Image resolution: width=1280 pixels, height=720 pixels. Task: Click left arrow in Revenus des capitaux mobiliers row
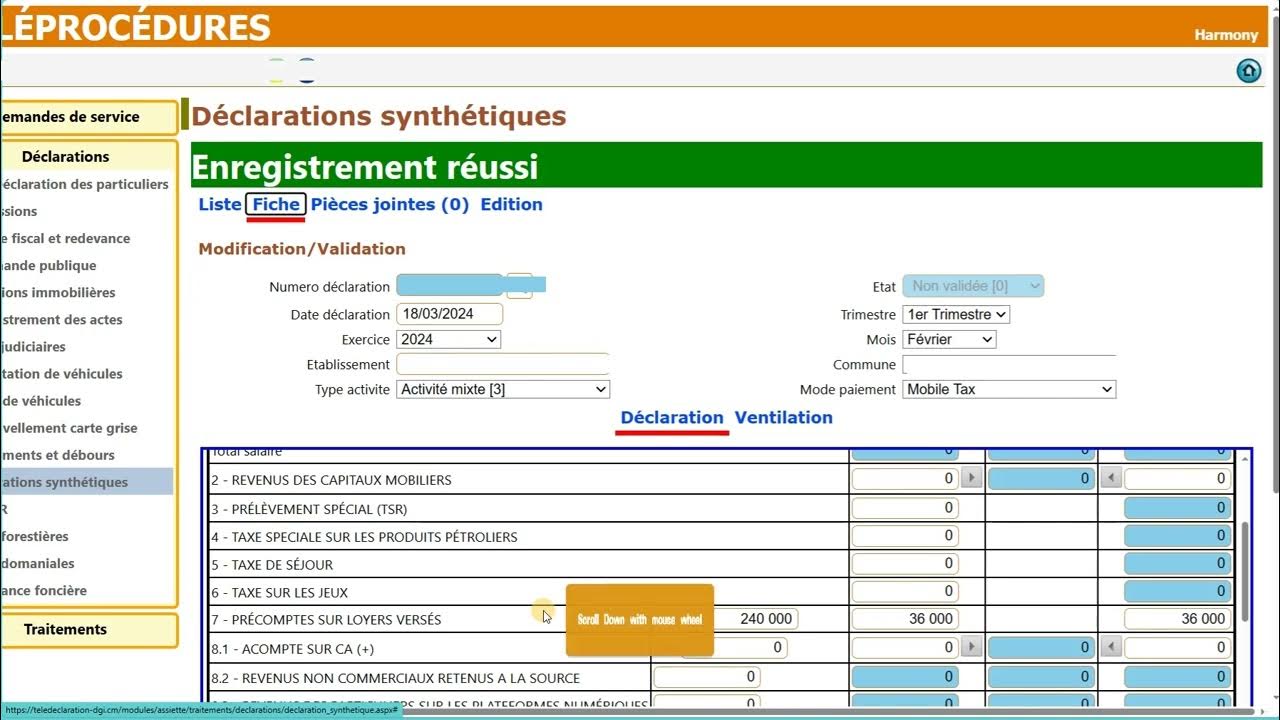1109,479
